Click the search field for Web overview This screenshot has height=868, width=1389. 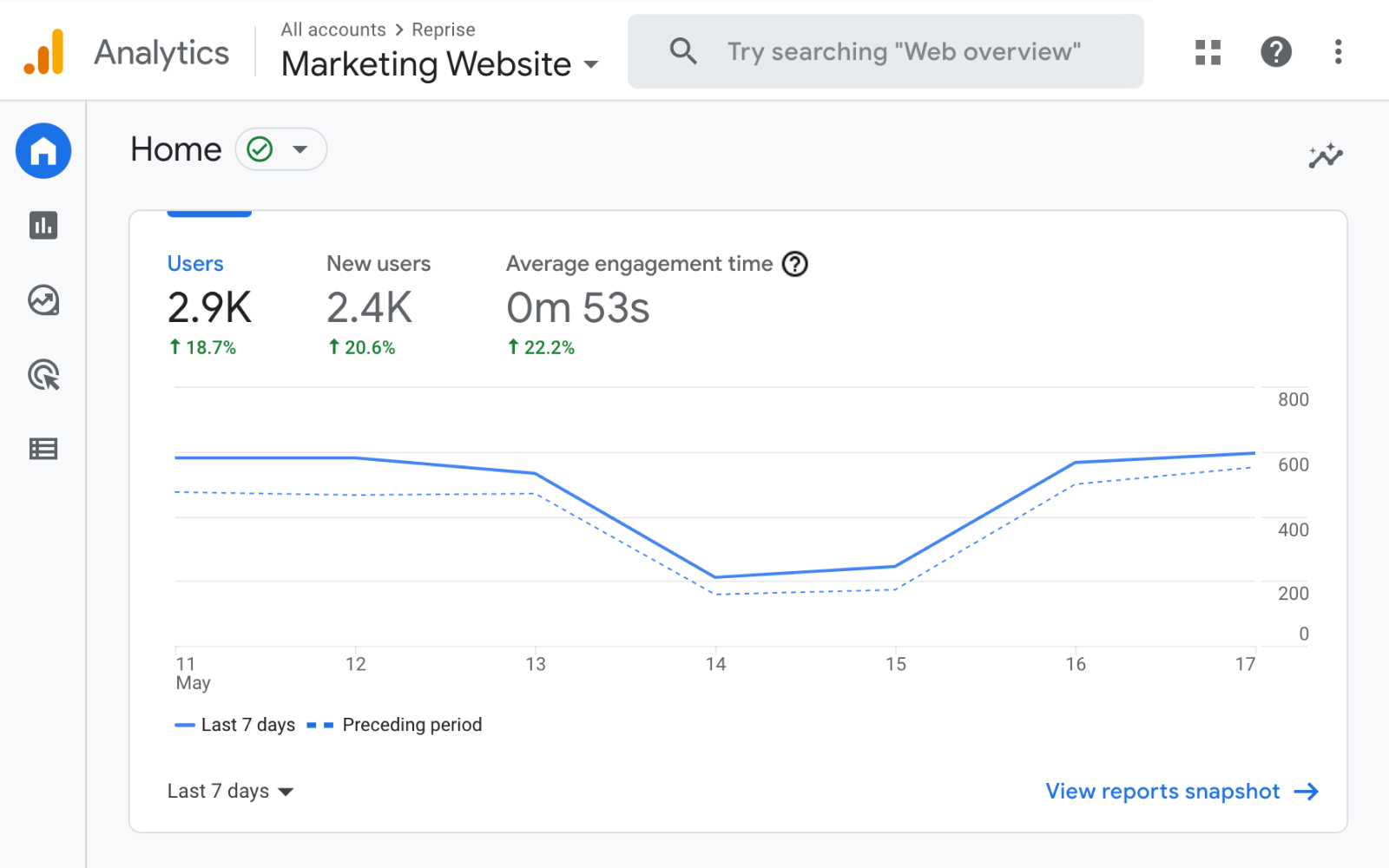point(903,52)
